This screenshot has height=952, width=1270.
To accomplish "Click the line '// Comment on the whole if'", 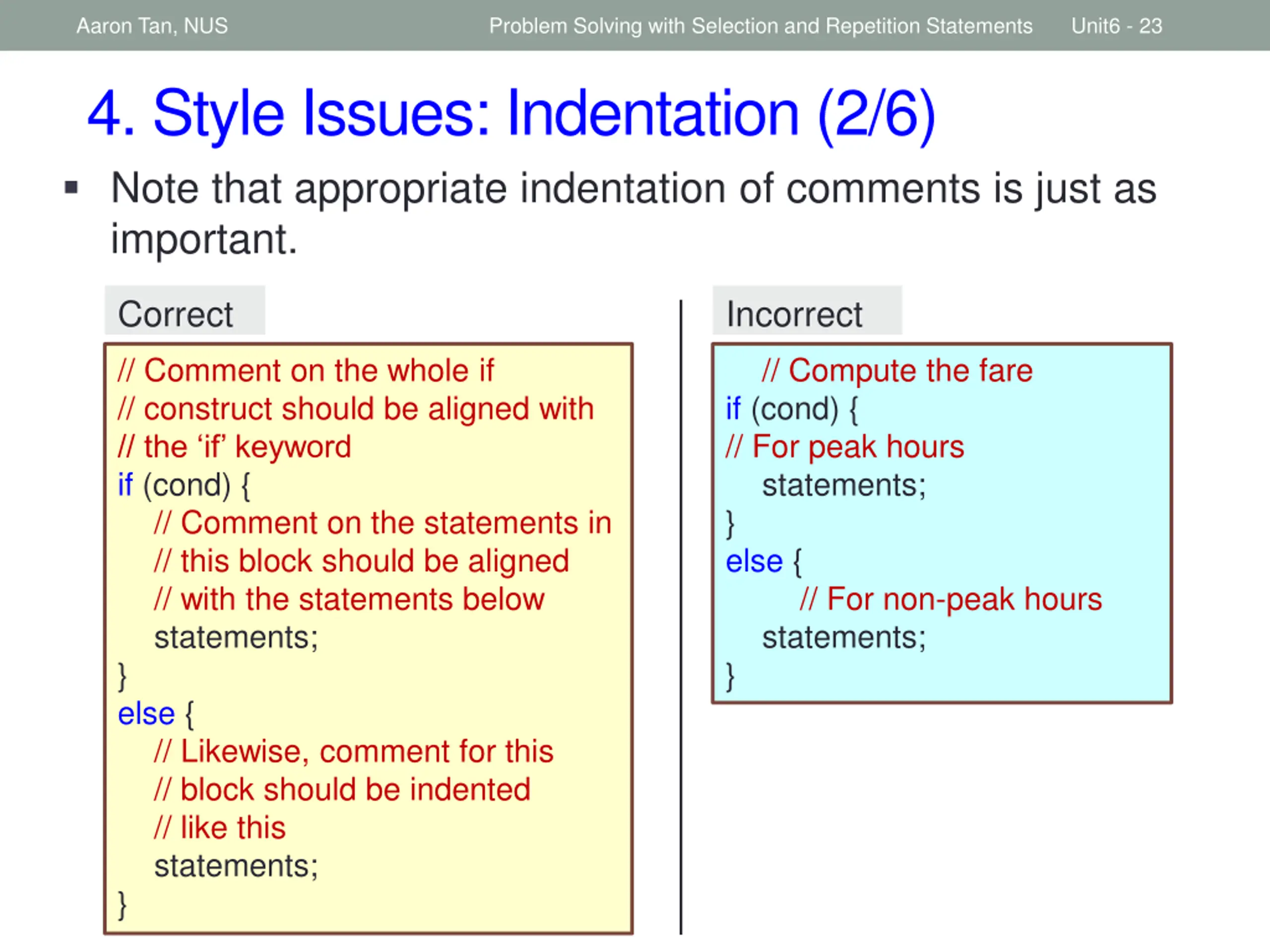I will (x=306, y=371).
